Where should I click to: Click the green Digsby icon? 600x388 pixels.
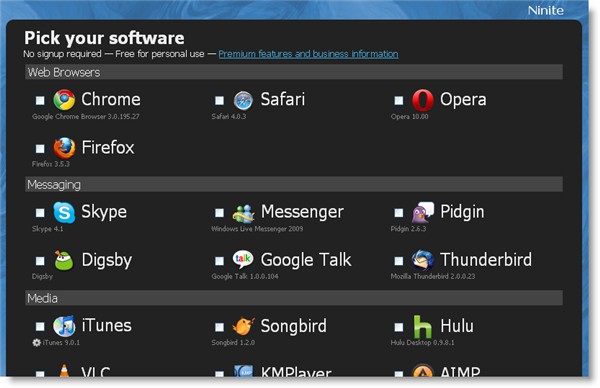tap(64, 261)
